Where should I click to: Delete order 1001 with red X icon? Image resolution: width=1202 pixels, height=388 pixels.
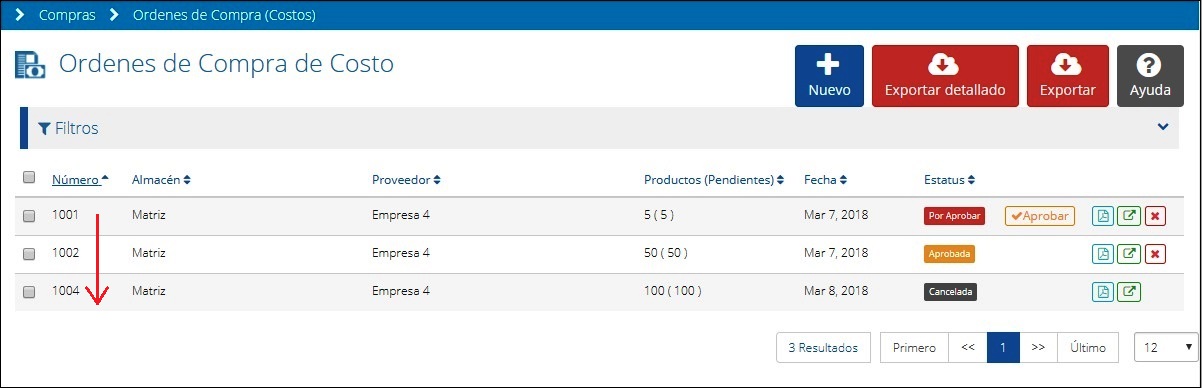(1155, 216)
